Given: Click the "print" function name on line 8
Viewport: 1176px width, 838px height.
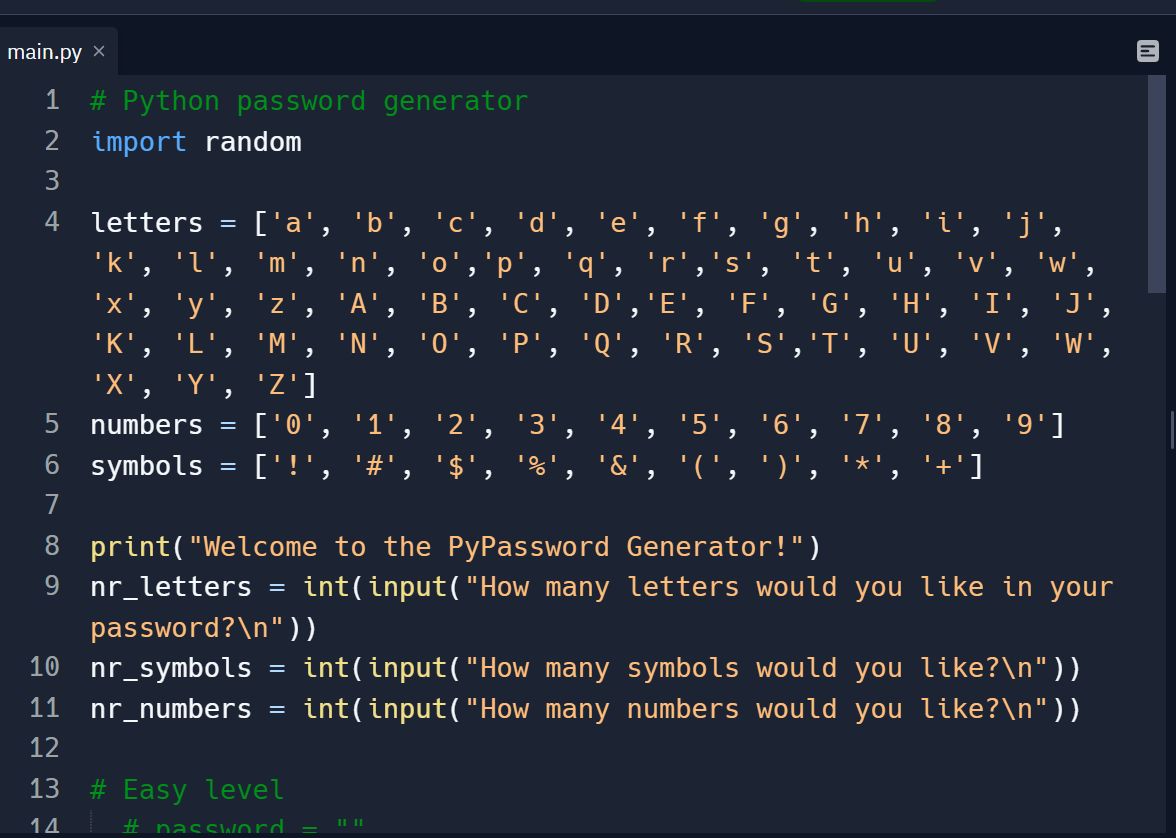Looking at the screenshot, I should pos(131,547).
